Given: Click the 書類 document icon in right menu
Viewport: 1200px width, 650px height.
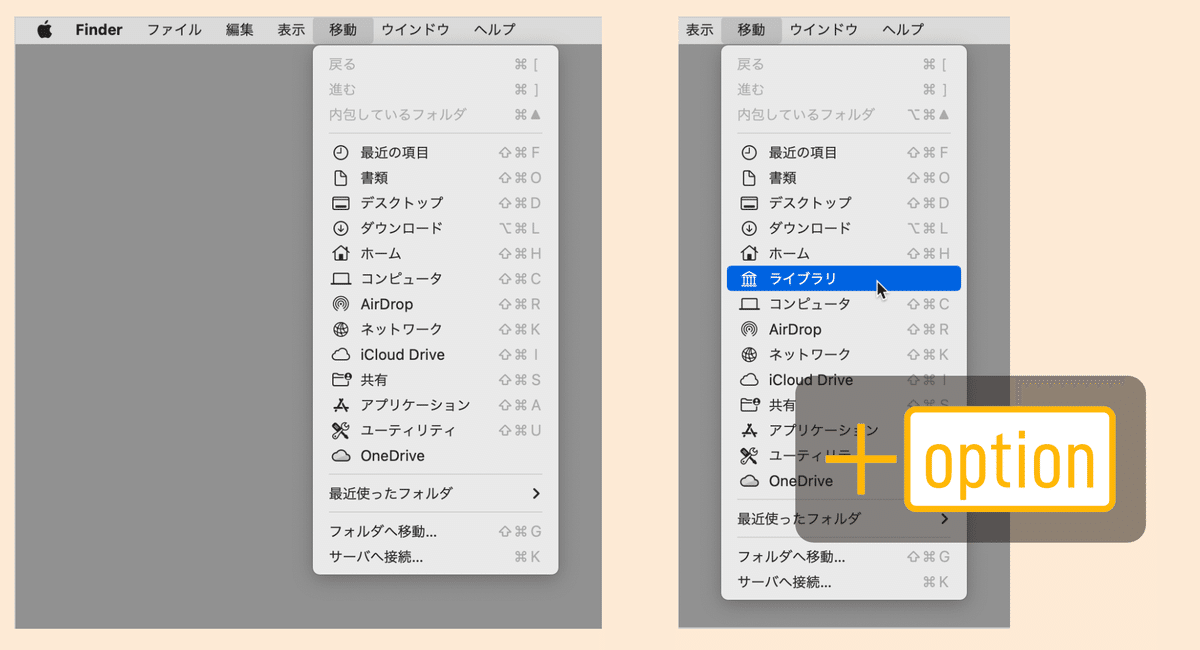Looking at the screenshot, I should 749,178.
